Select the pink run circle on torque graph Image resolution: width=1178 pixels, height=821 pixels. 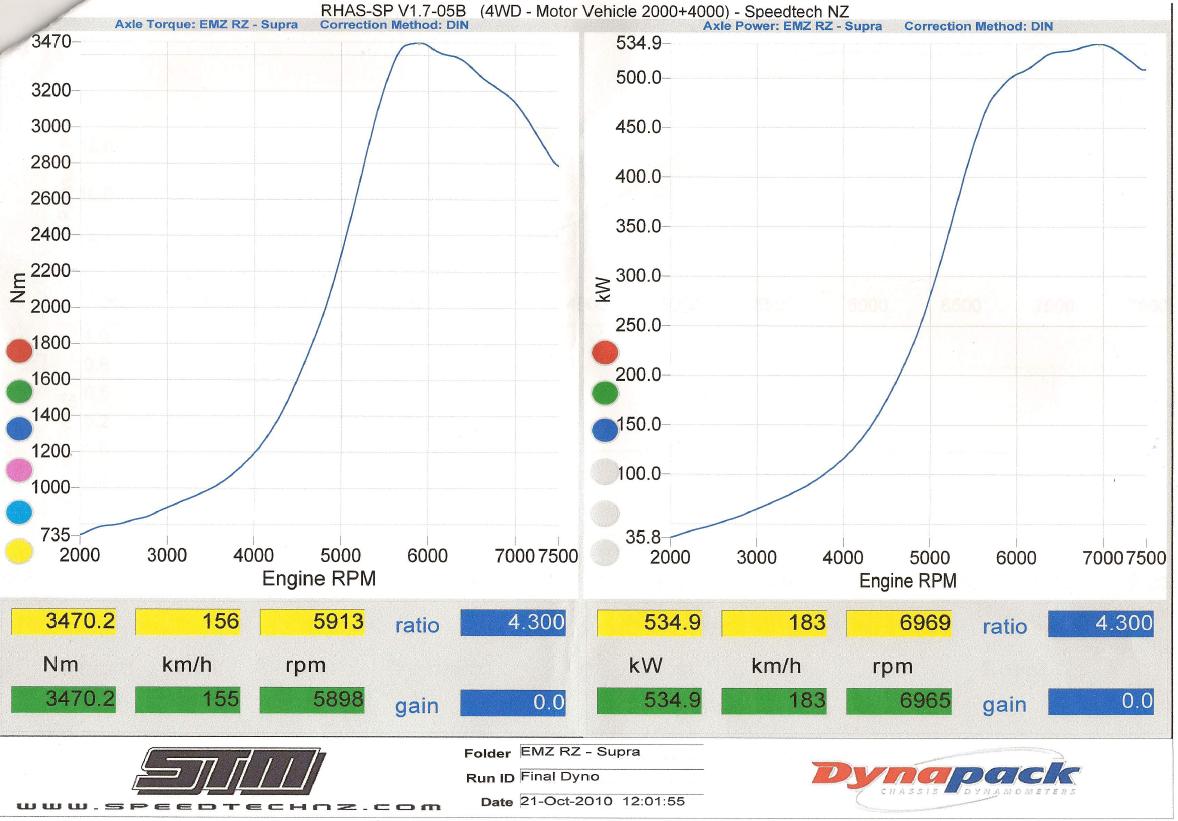20,471
